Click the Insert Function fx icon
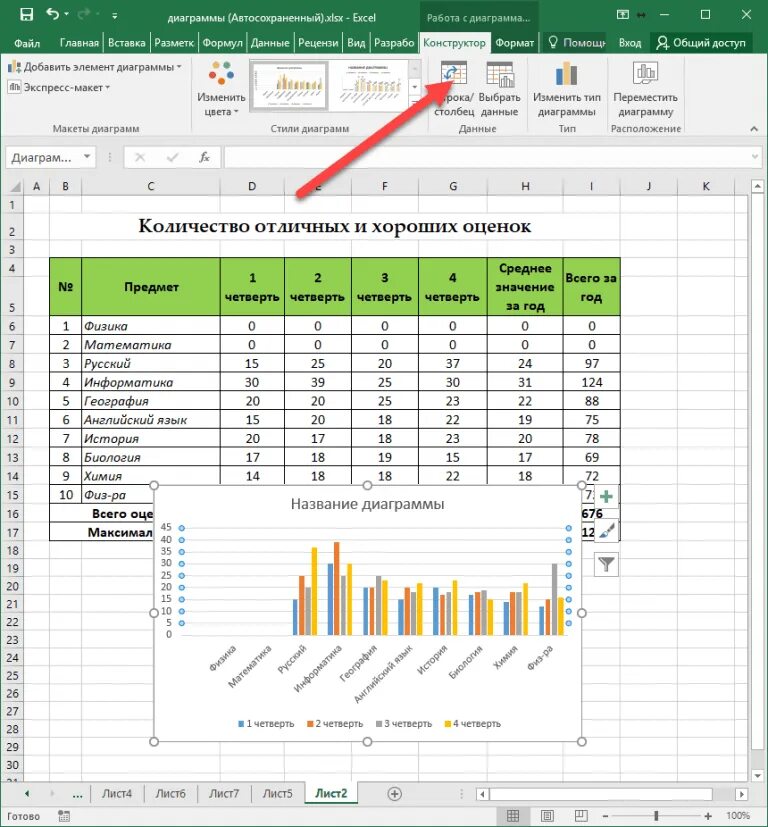Viewport: 768px width, 827px height. [x=204, y=157]
